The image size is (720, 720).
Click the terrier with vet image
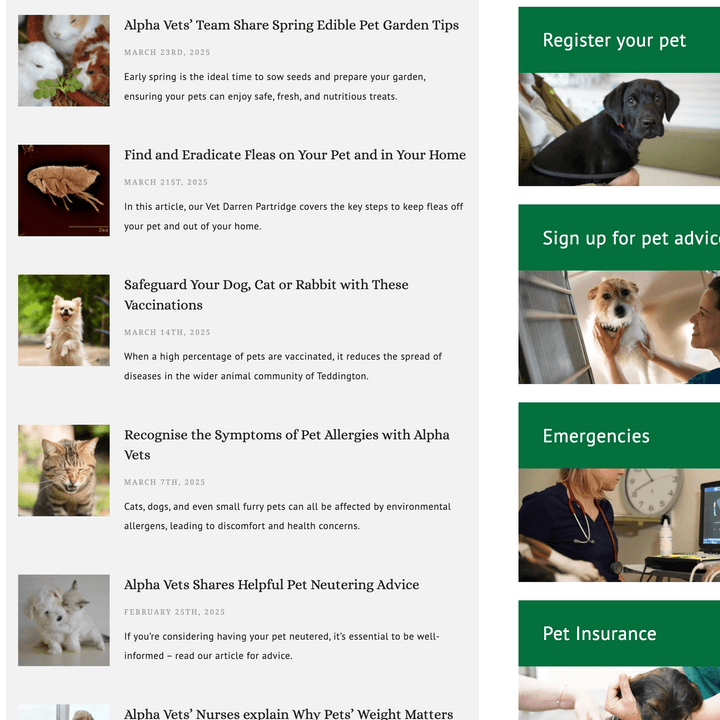(x=619, y=327)
